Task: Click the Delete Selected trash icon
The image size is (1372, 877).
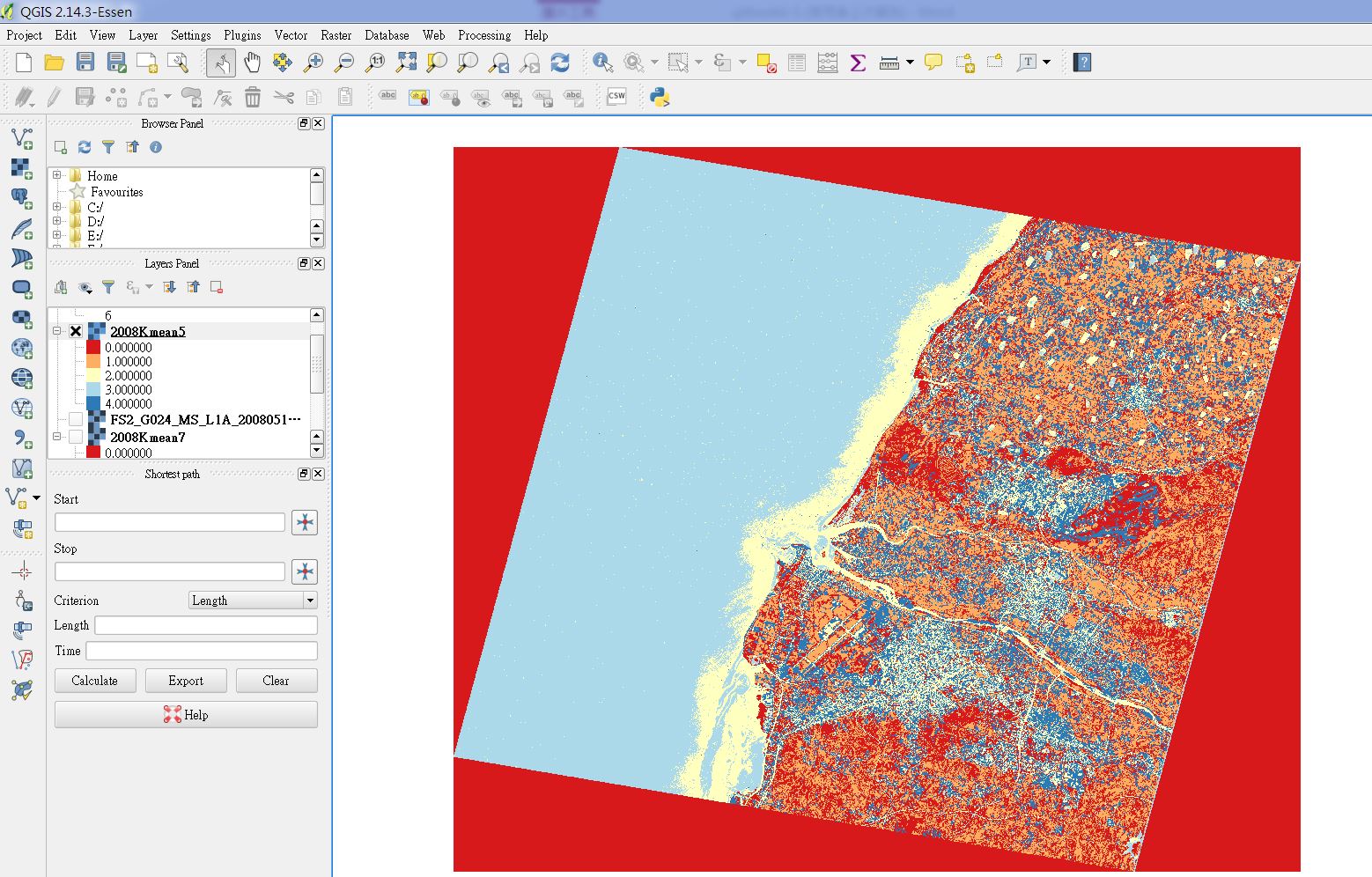Action: coord(253,97)
